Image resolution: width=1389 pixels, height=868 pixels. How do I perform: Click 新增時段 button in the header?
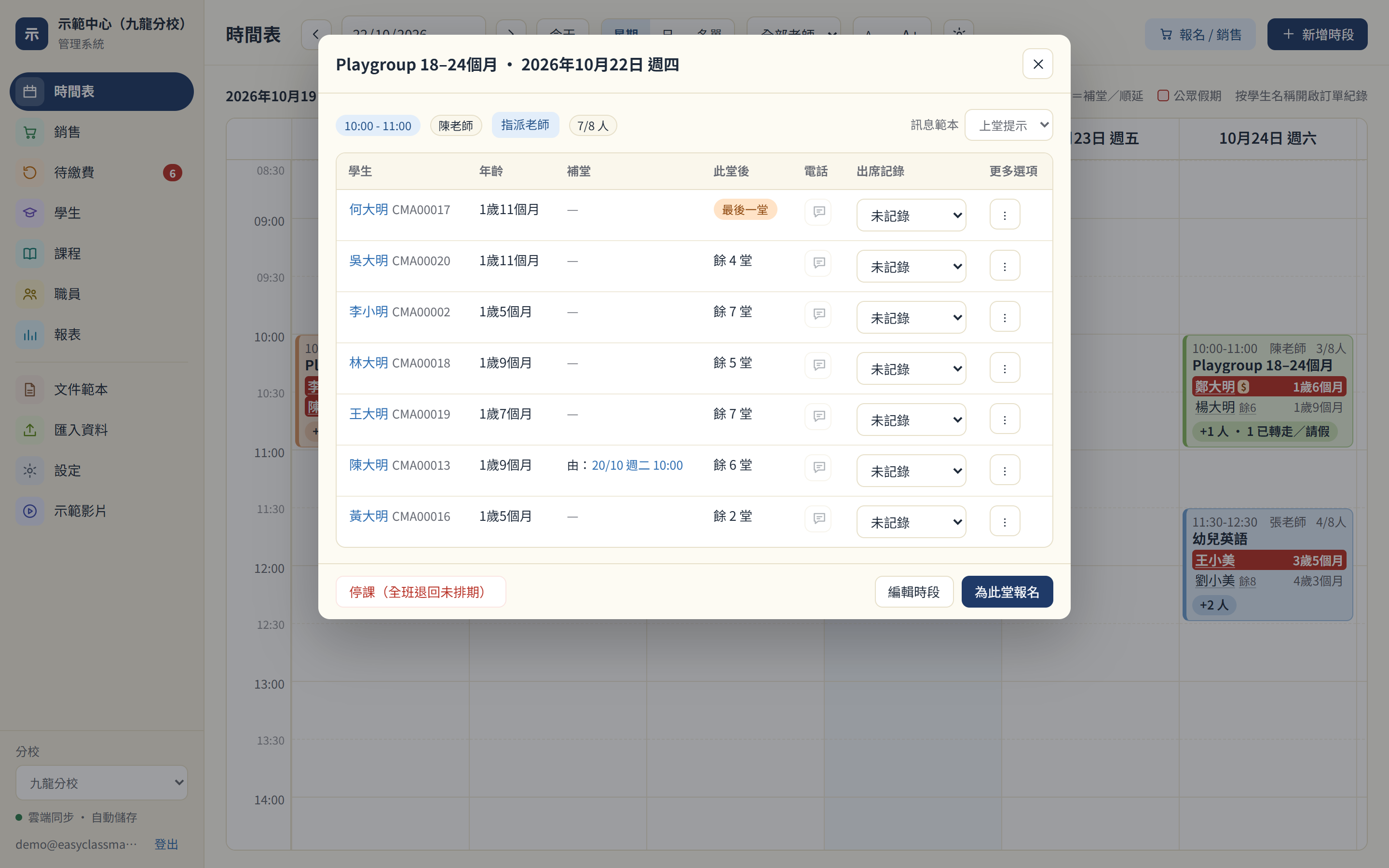(1317, 34)
